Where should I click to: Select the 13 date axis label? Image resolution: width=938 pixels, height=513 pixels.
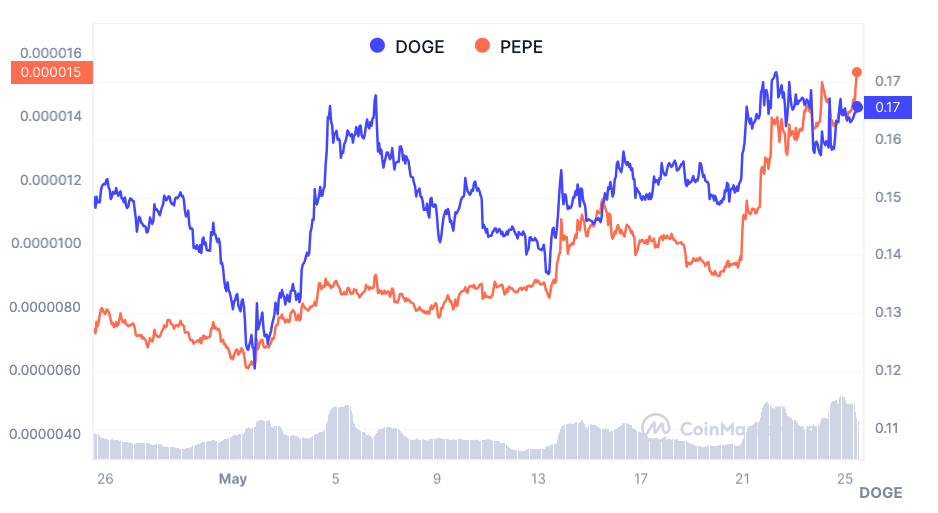tap(541, 479)
